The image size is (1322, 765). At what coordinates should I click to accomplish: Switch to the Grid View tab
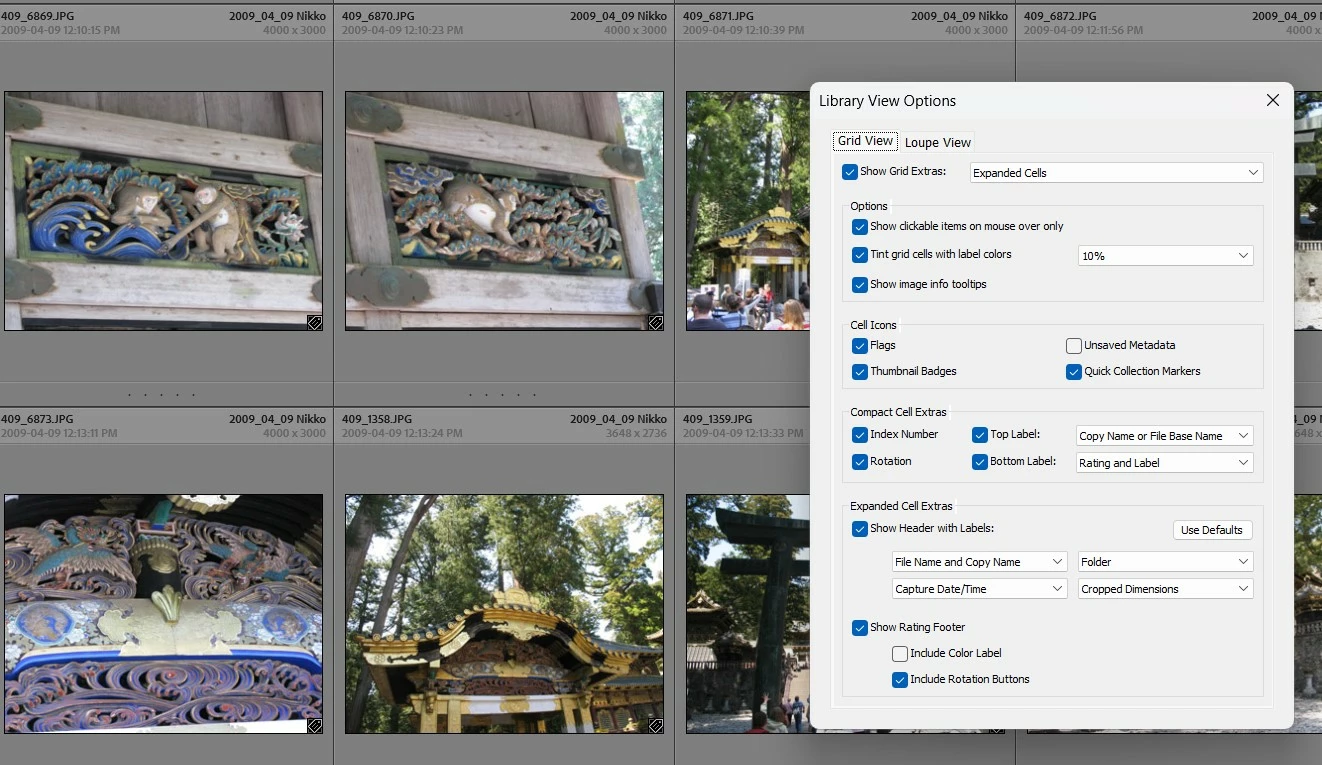(865, 141)
